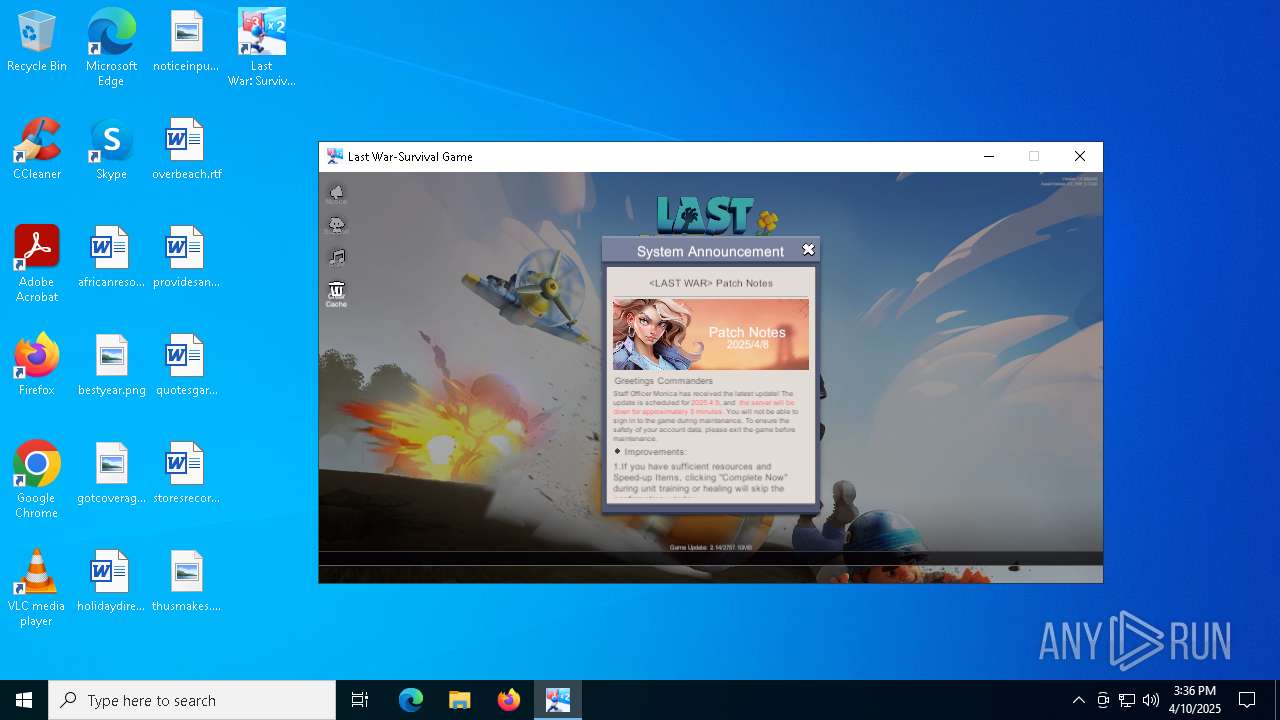Select overbeach.rtf document on desktop

pos(186,149)
